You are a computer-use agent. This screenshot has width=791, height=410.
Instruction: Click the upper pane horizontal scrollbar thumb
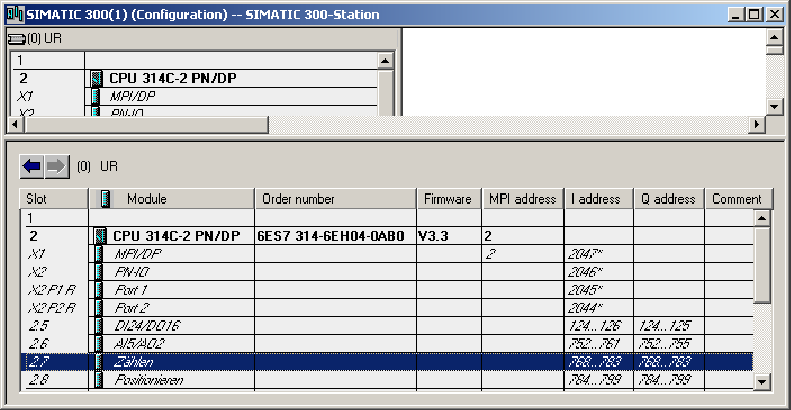click(145, 125)
